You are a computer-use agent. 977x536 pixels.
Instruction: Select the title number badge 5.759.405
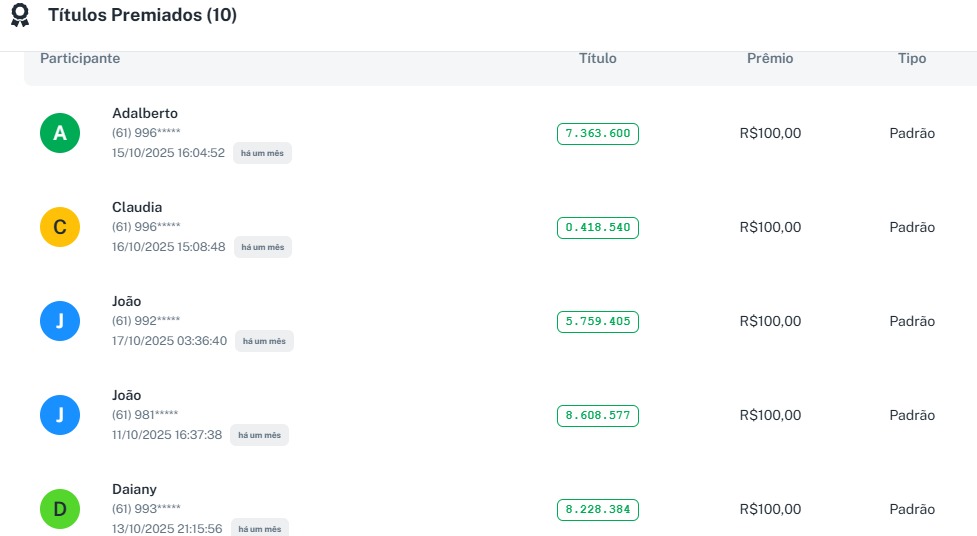598,321
